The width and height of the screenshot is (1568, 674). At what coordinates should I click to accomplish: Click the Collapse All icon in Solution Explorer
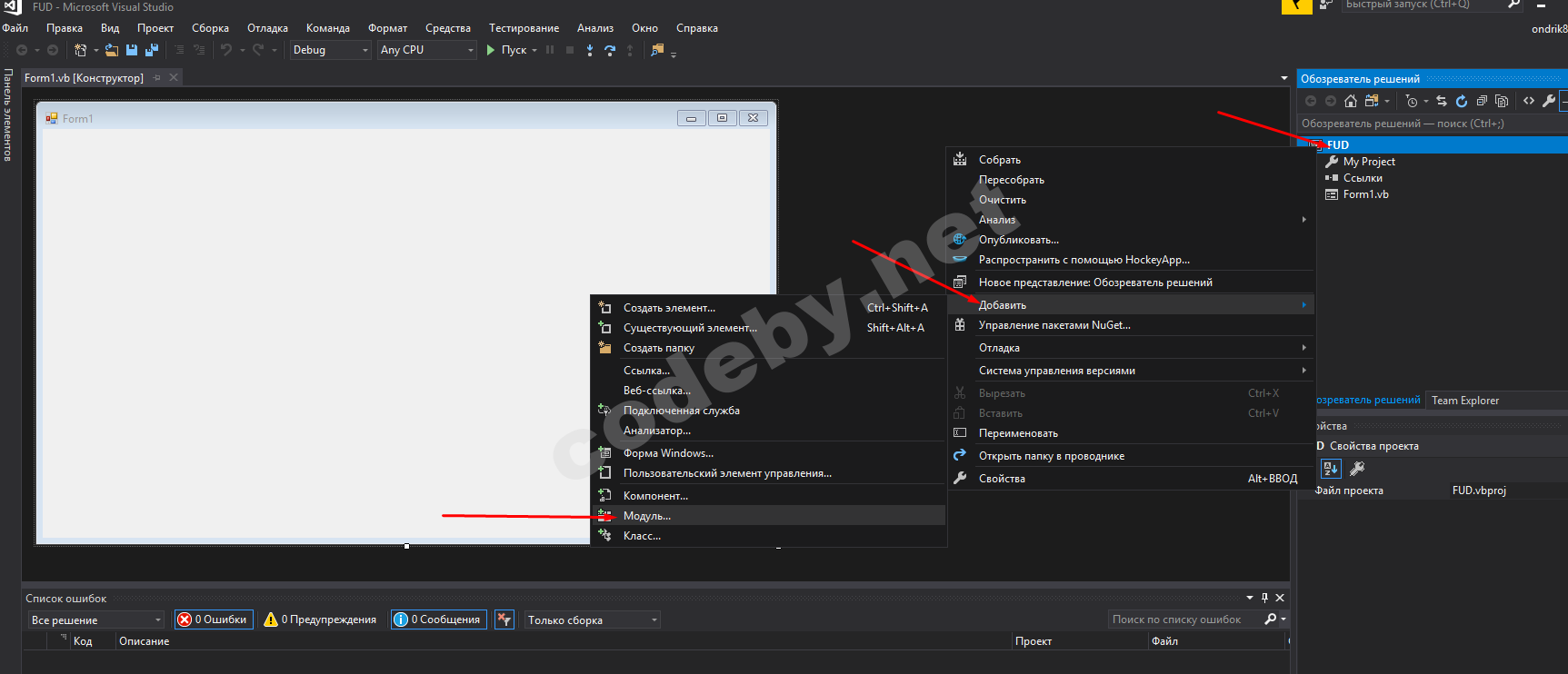coord(1482,101)
